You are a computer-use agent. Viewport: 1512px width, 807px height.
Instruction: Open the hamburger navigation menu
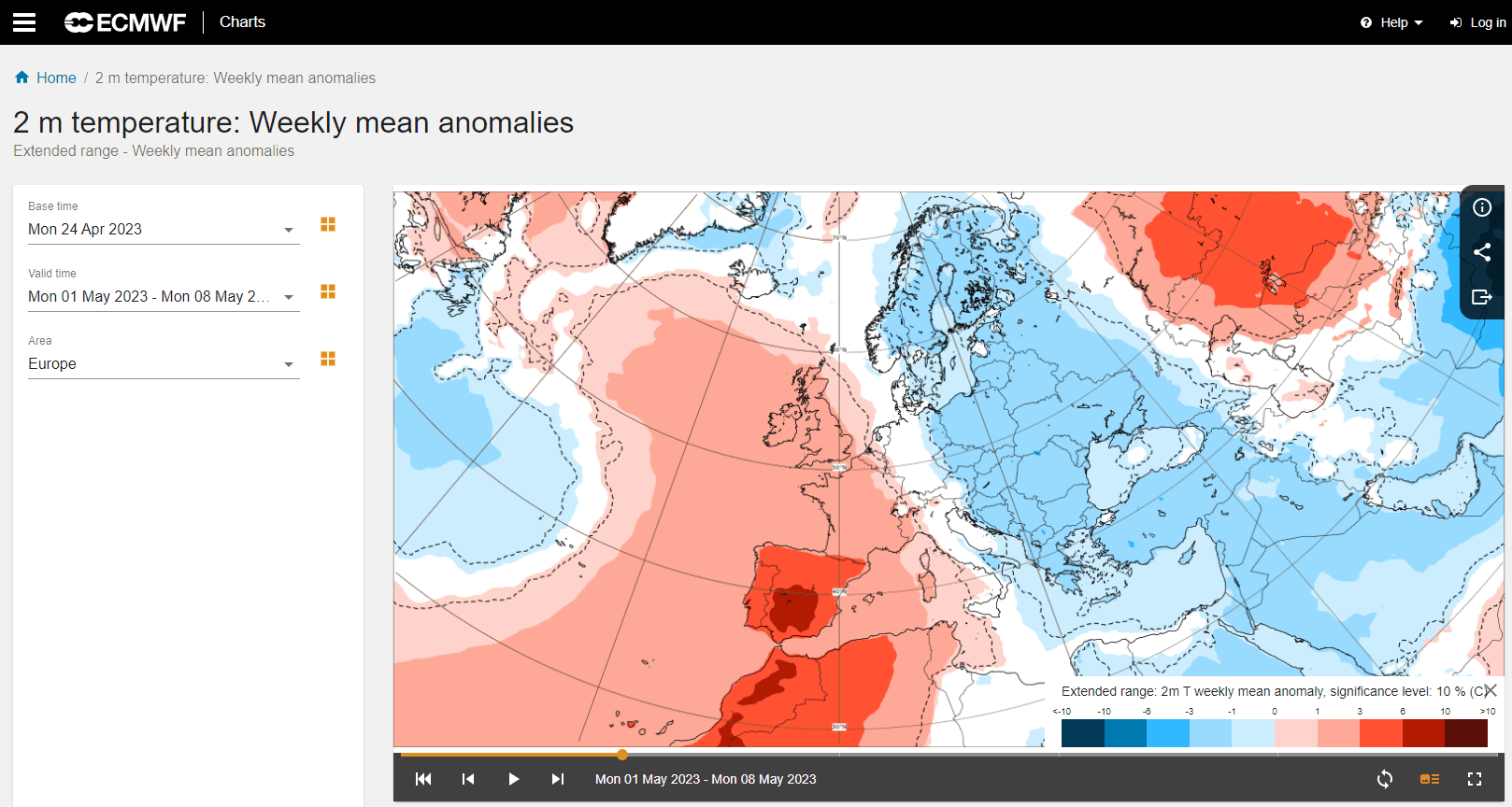tap(24, 22)
